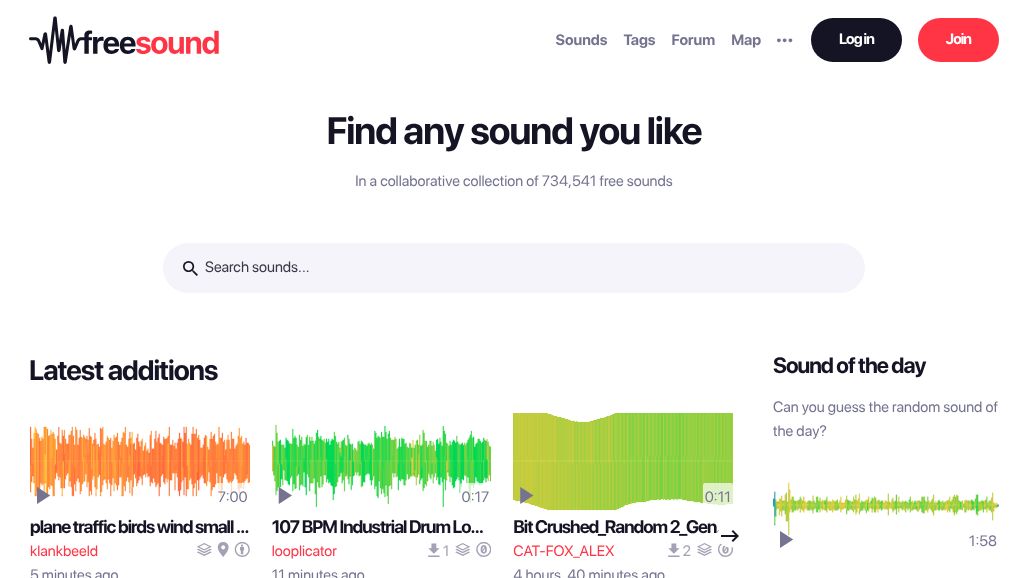Viewport: 1028px width, 578px height.
Task: Click the license icon on klankbeeld's sound
Action: (243, 549)
